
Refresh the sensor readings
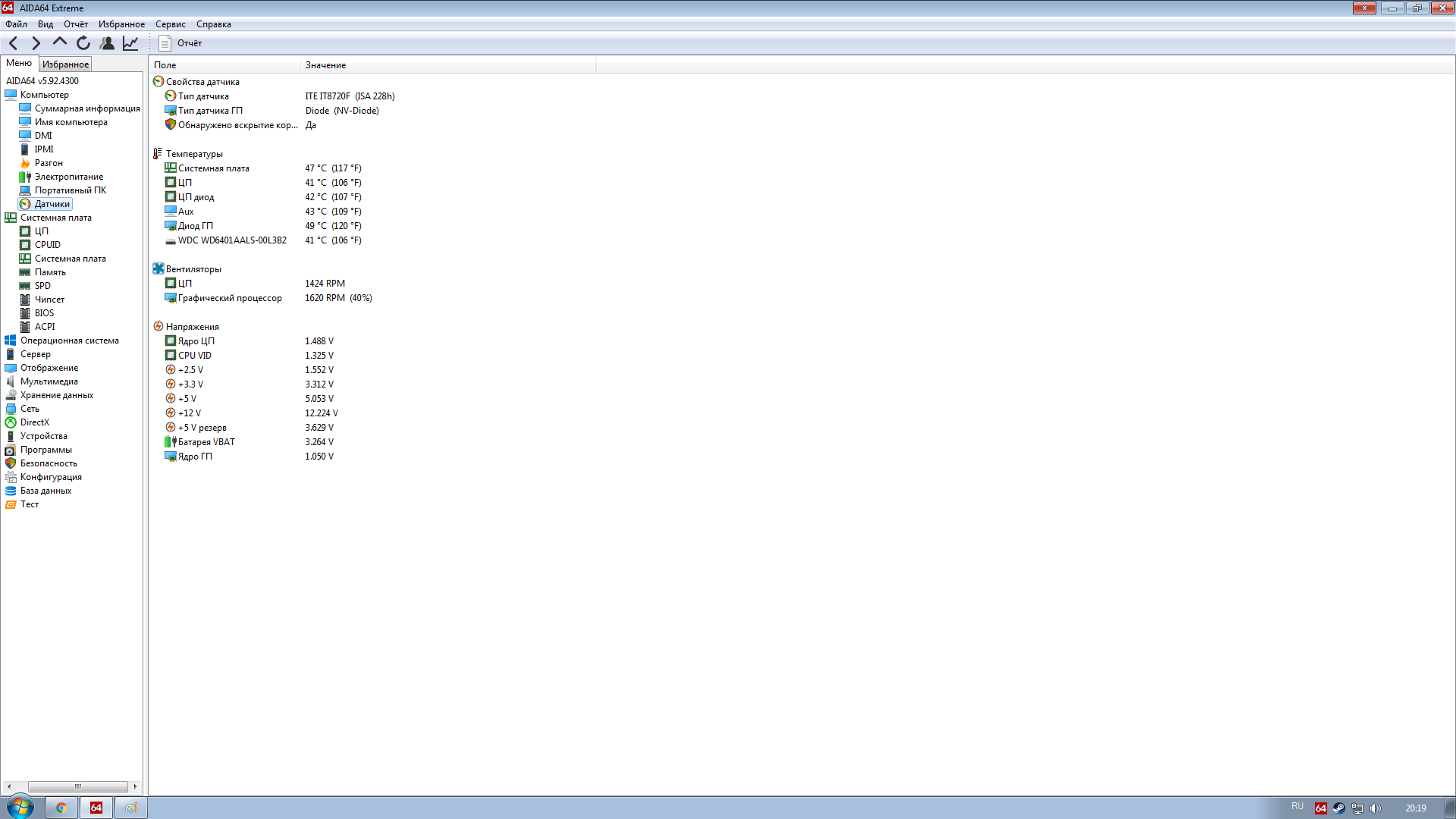coord(83,43)
